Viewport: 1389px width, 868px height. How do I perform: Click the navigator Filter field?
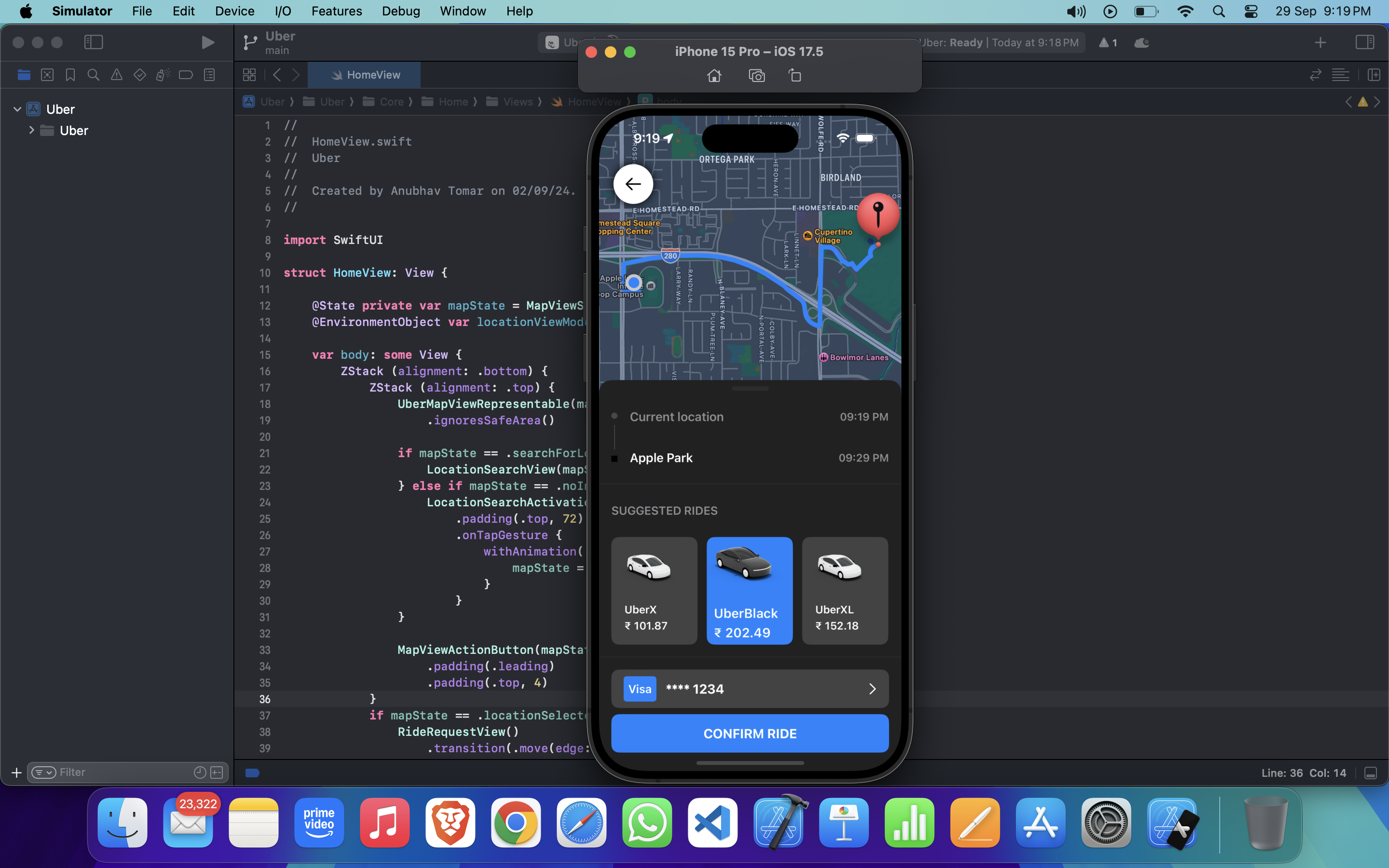(121, 772)
